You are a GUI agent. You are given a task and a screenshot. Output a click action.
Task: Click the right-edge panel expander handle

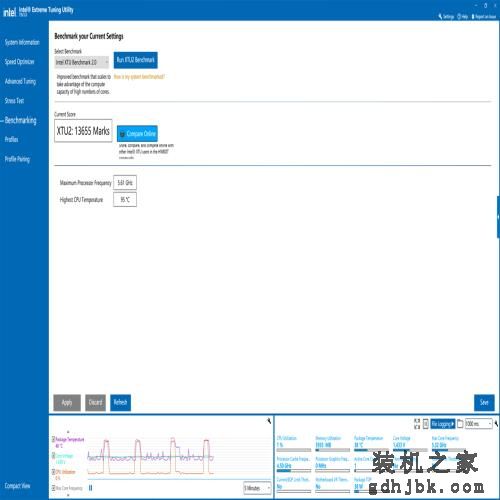tap(498, 217)
